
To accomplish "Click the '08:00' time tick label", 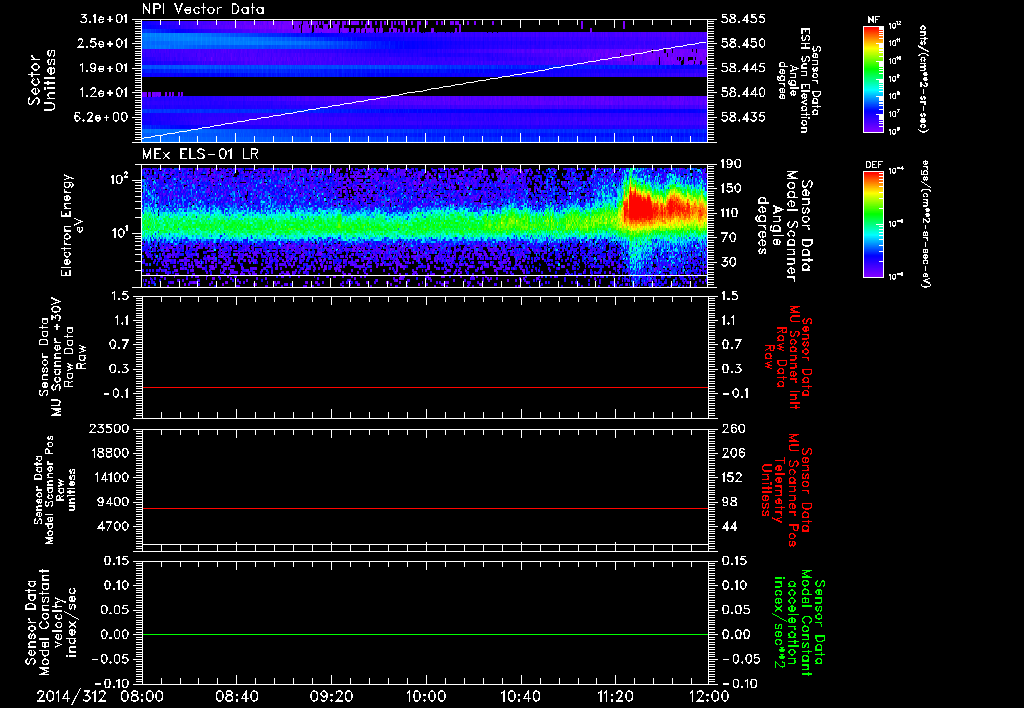I will 141,696.
